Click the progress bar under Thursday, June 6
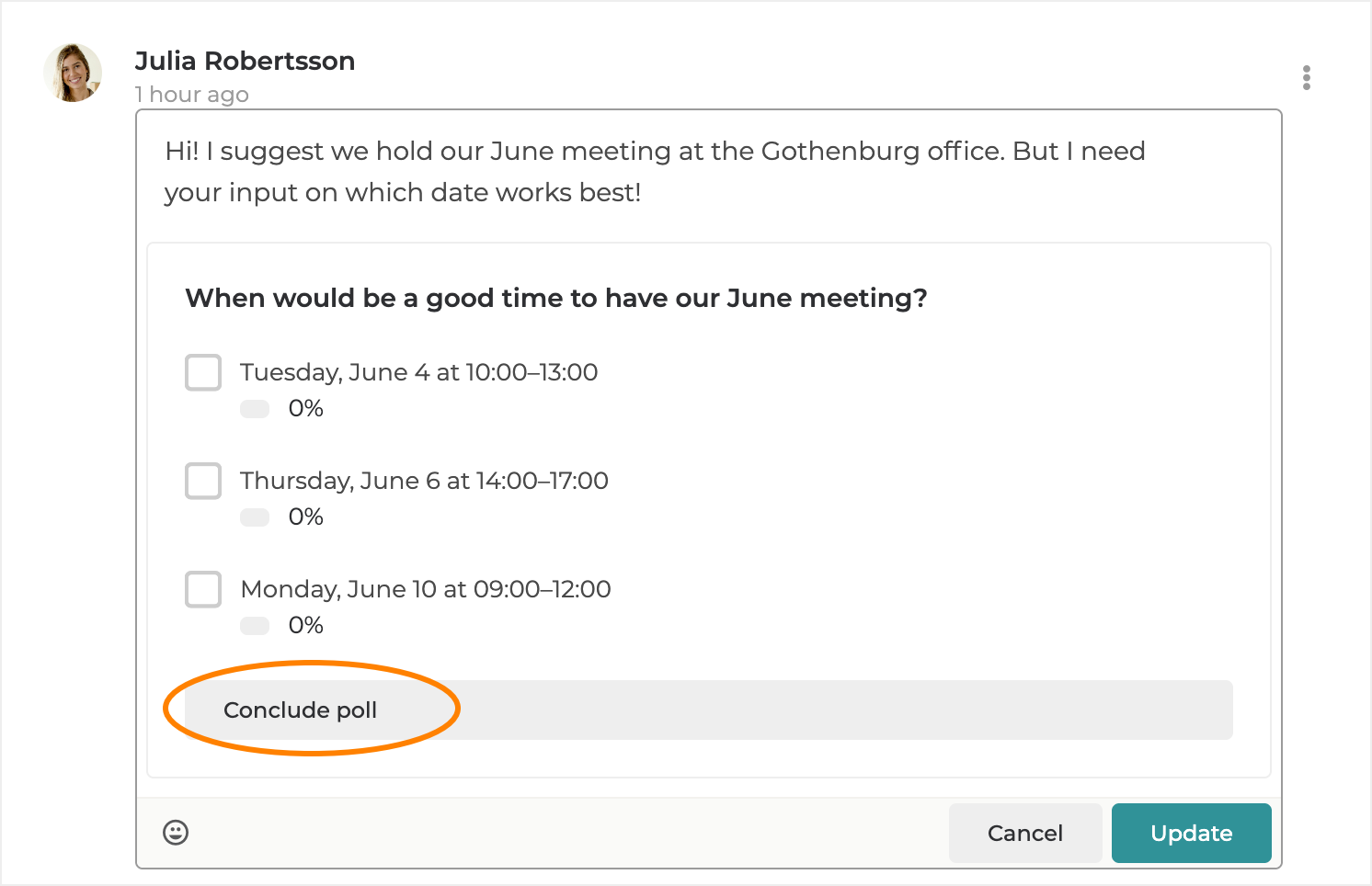This screenshot has height=886, width=1372. click(255, 517)
